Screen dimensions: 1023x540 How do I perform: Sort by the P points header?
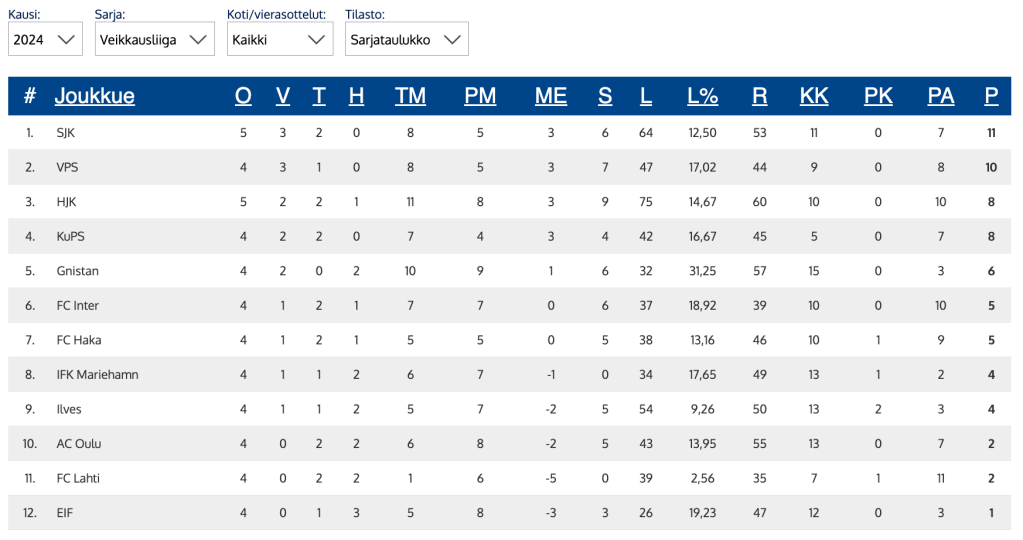(991, 96)
